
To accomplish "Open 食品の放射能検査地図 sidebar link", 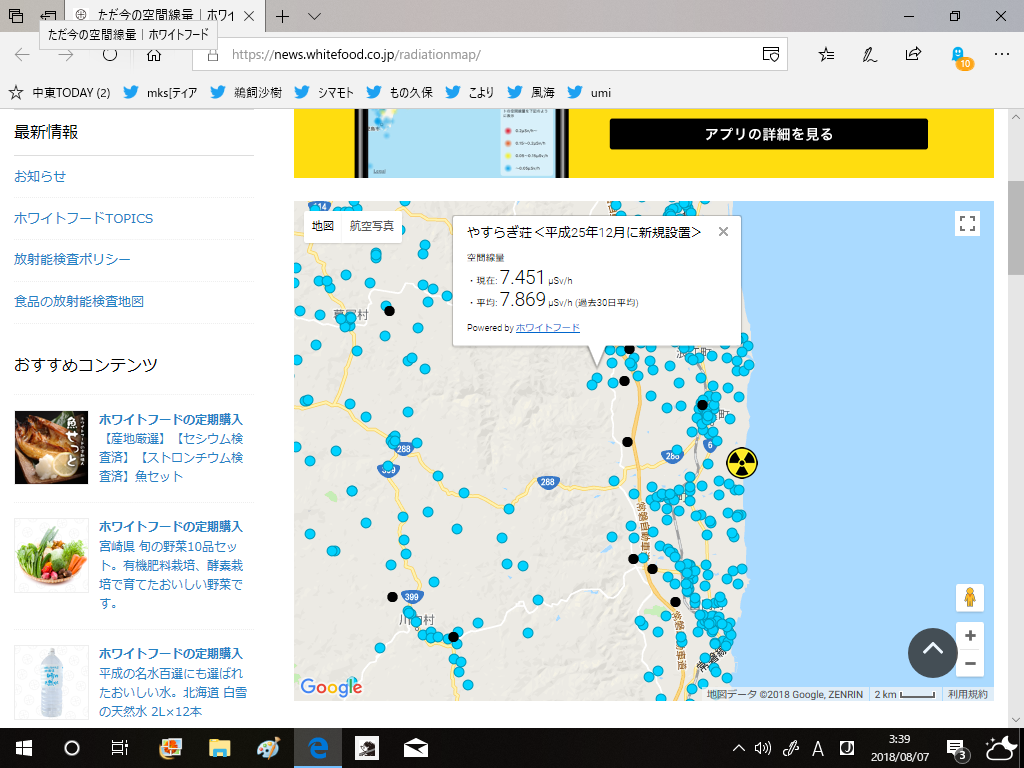I will pyautogui.click(x=78, y=301).
